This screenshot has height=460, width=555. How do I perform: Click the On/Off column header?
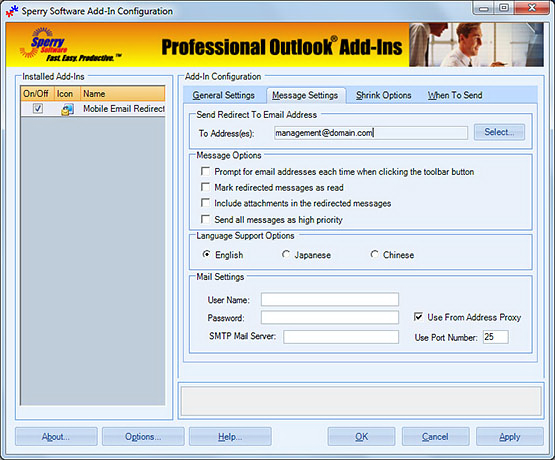(37, 94)
